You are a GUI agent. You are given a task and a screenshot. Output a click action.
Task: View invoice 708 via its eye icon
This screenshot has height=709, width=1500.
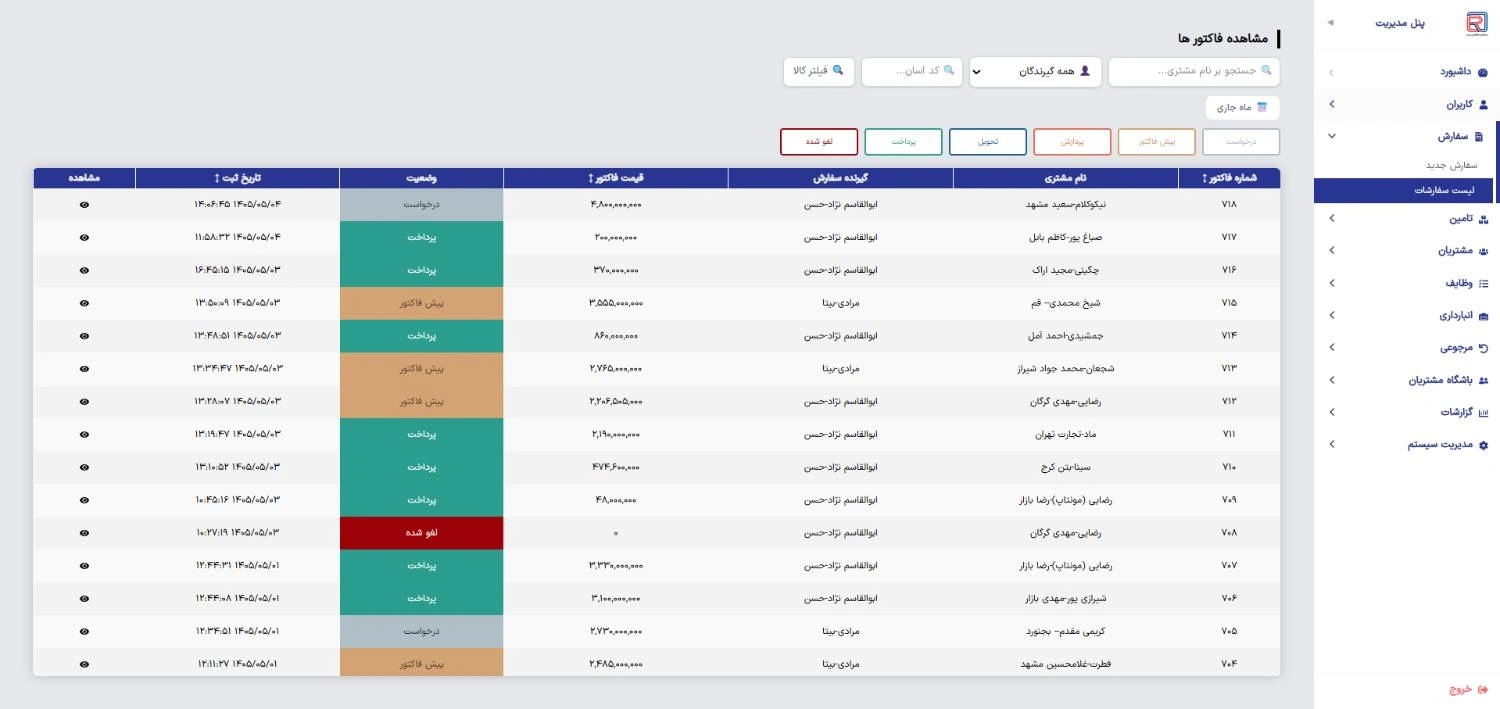[84, 533]
